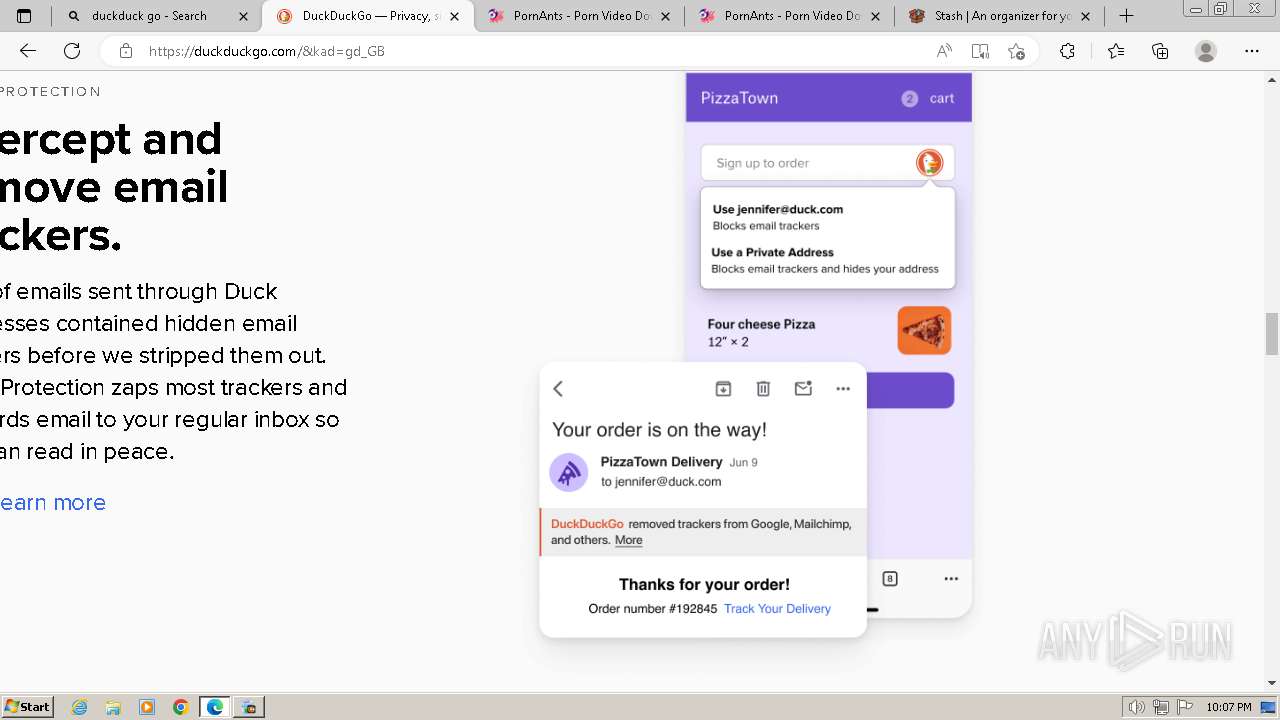Open the media player taskbar icon
1280x720 pixels.
click(147, 707)
